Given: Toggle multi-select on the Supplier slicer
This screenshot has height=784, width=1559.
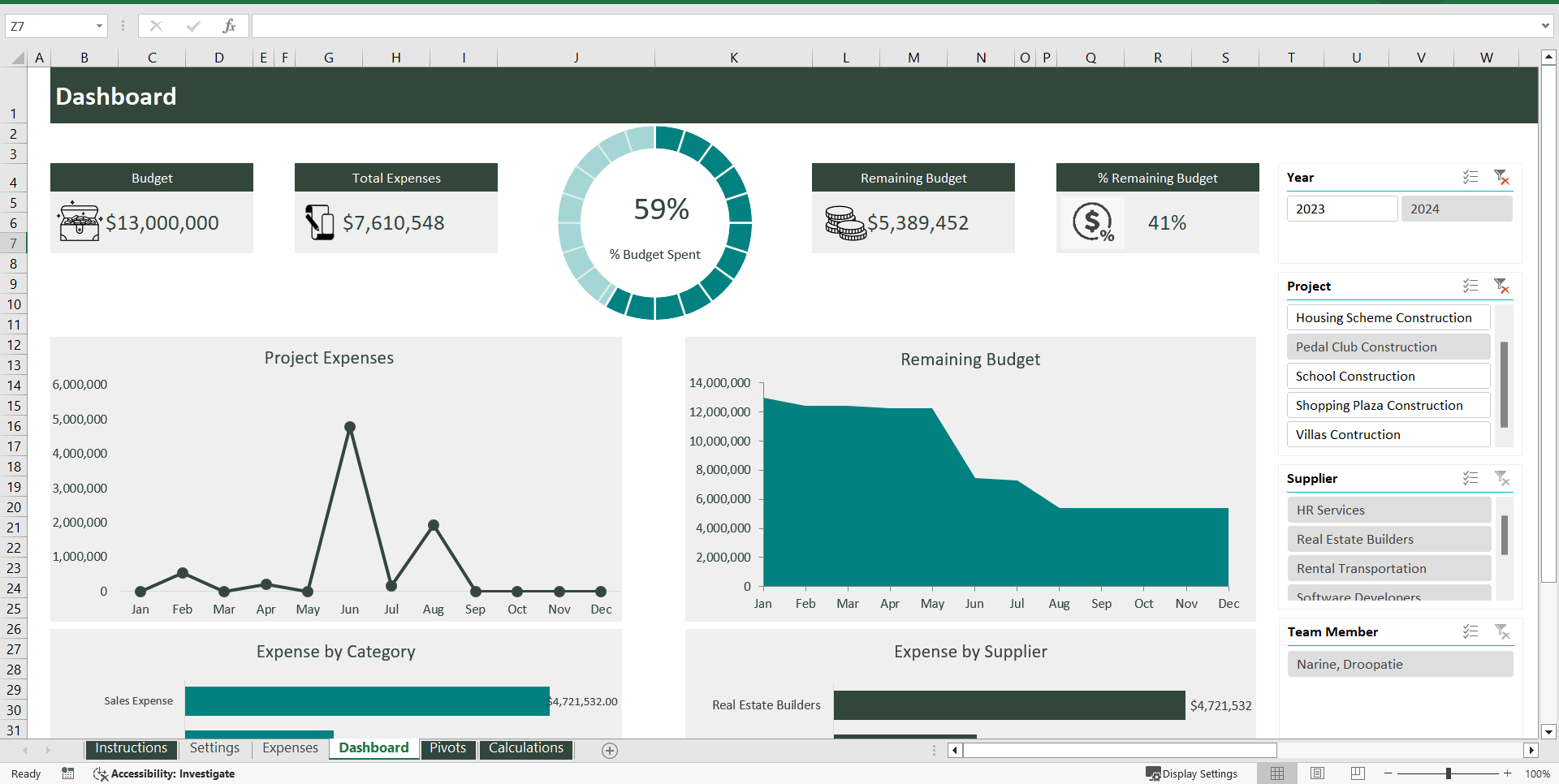Looking at the screenshot, I should (1470, 478).
